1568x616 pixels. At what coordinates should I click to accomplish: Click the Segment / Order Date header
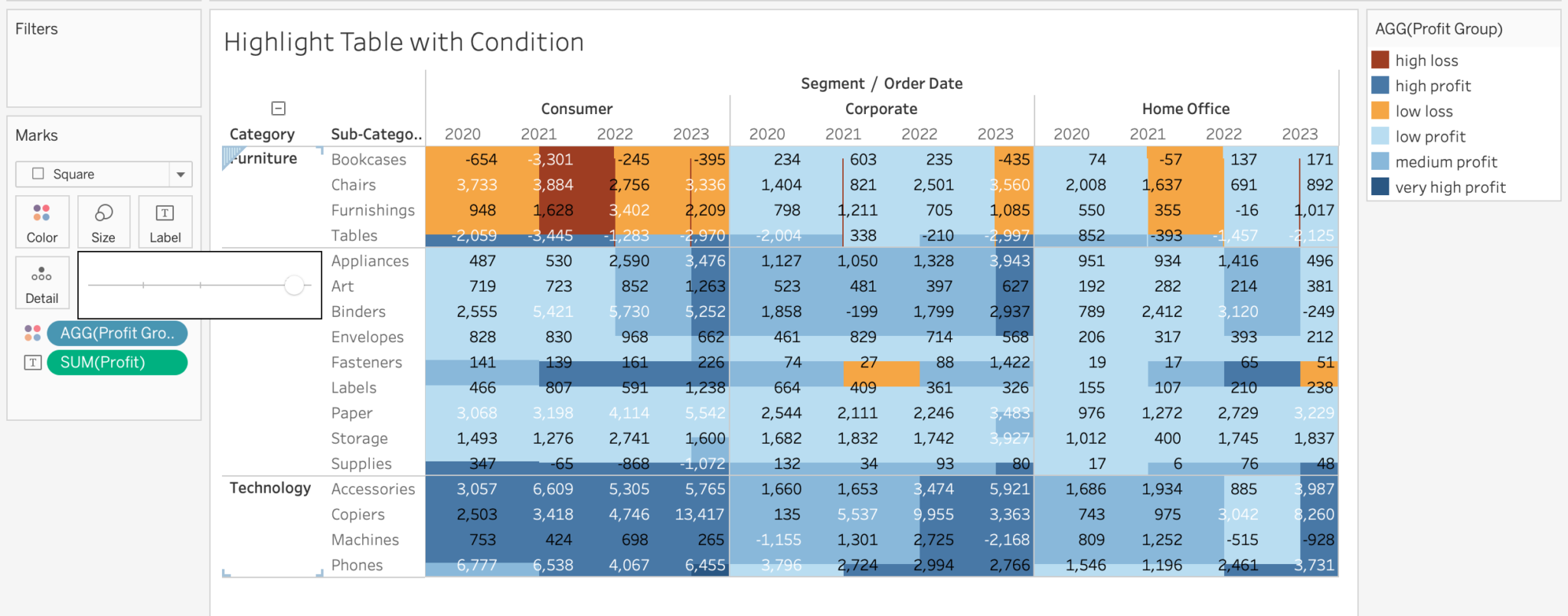(881, 83)
